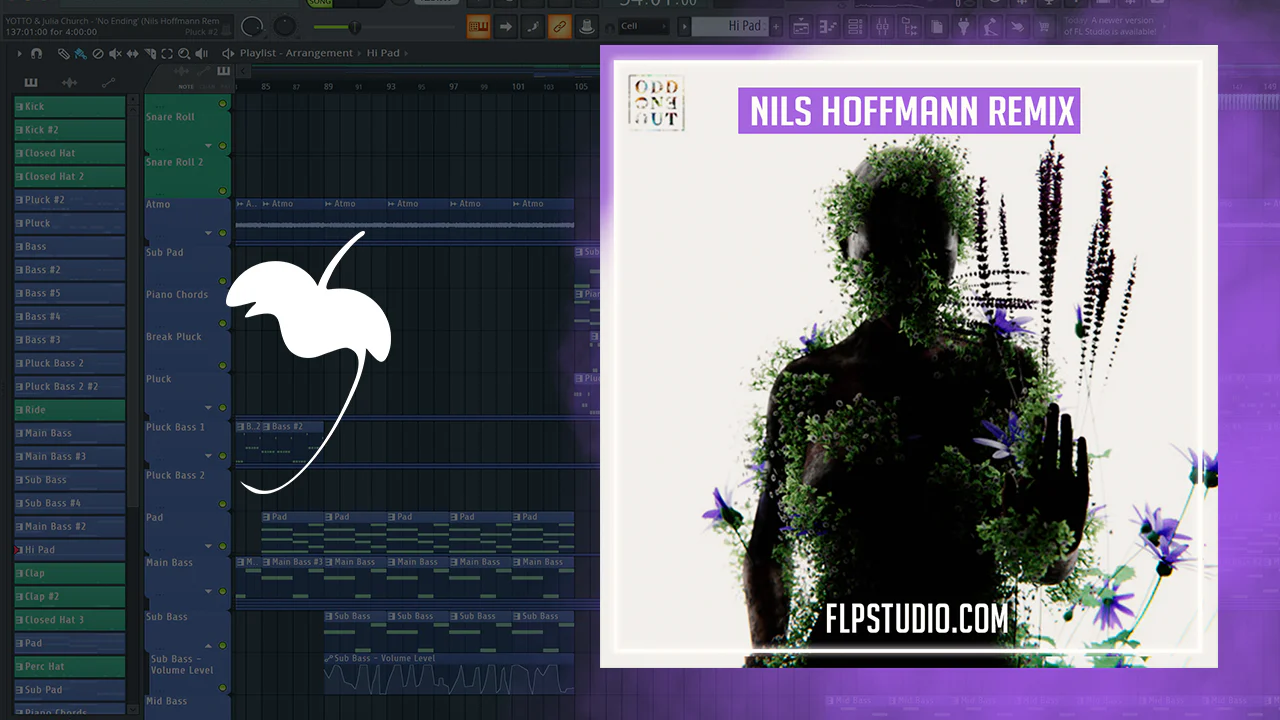This screenshot has width=1280, height=720.
Task: Open the Channel Rack view icon
Action: point(855,26)
